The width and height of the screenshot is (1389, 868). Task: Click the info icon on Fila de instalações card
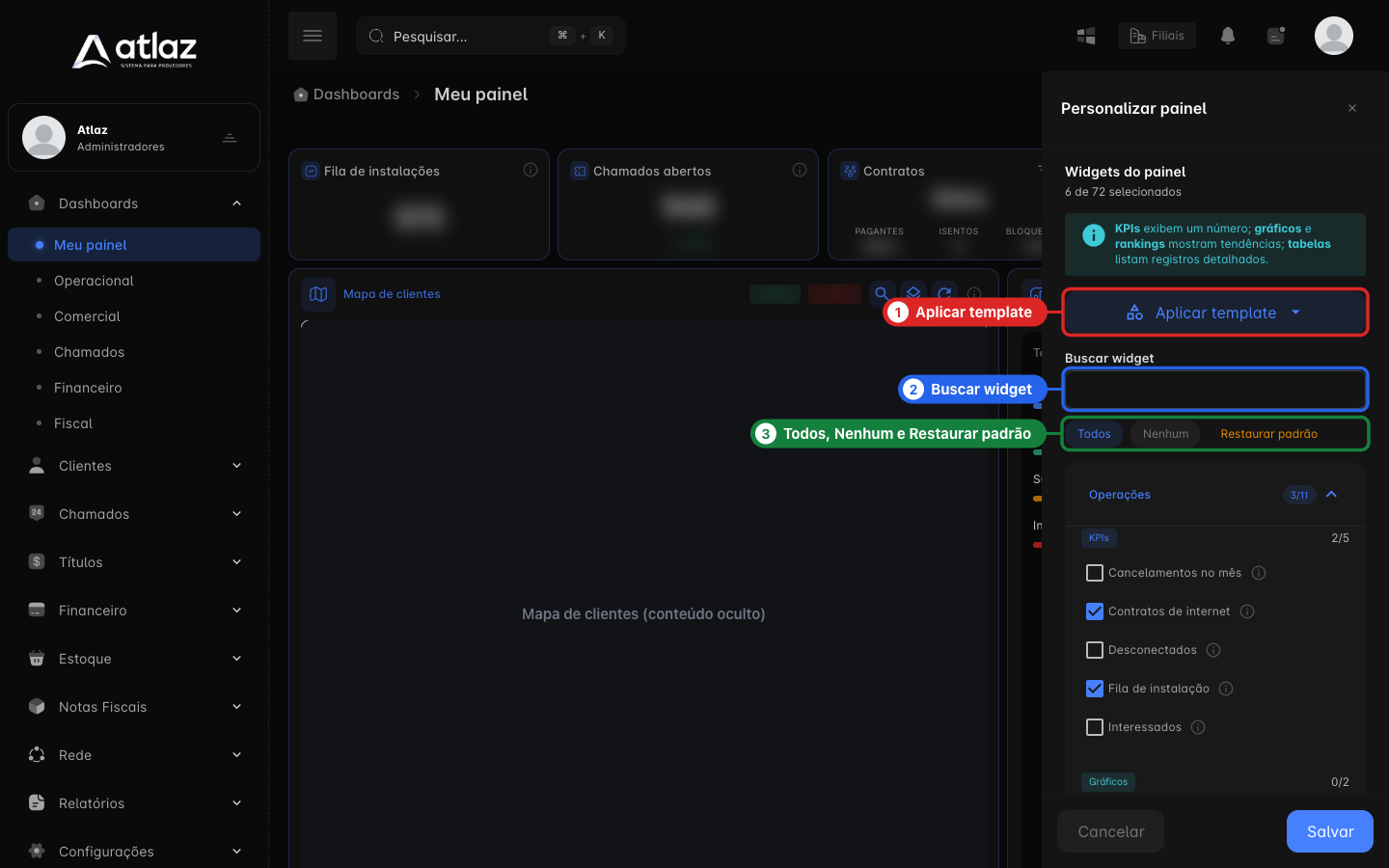click(531, 170)
